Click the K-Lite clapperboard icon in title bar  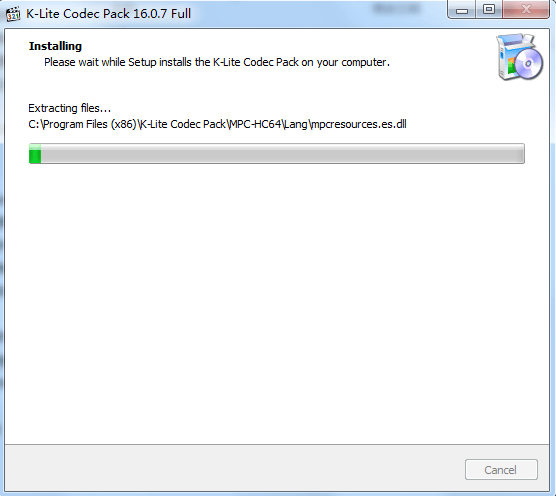(x=13, y=13)
